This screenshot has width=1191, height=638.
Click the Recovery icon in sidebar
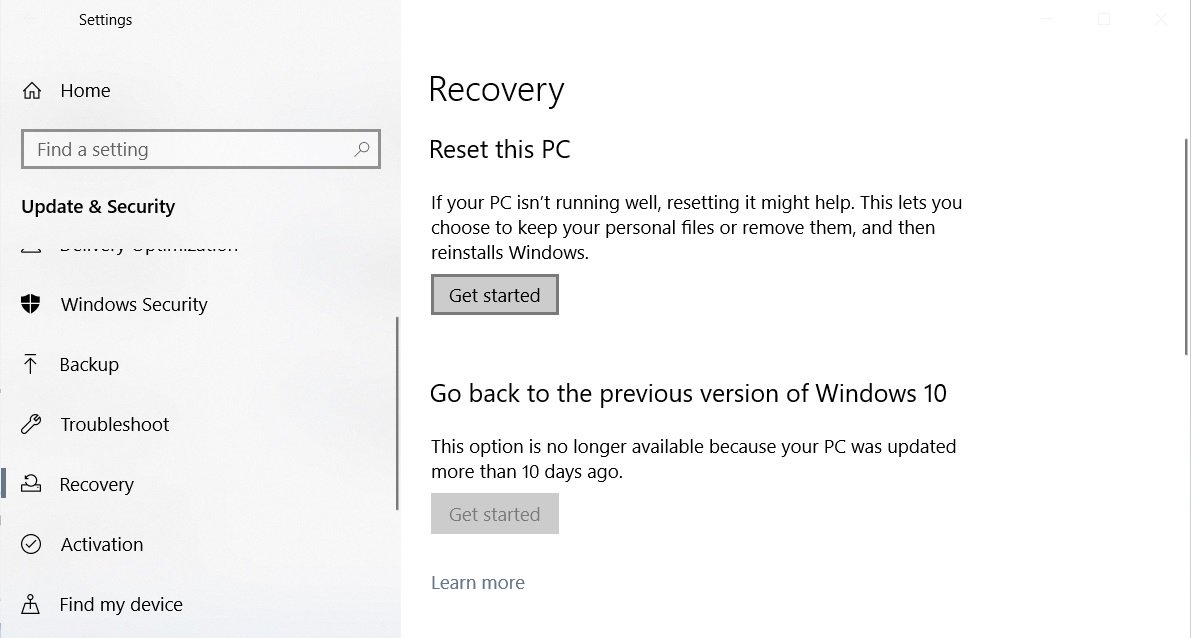(x=31, y=485)
